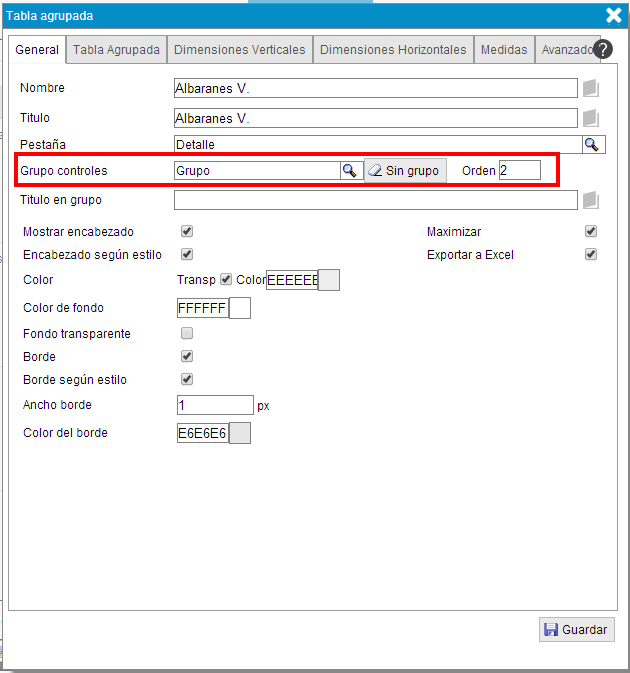Switch to the Tabla Agrupada tab

point(116,49)
